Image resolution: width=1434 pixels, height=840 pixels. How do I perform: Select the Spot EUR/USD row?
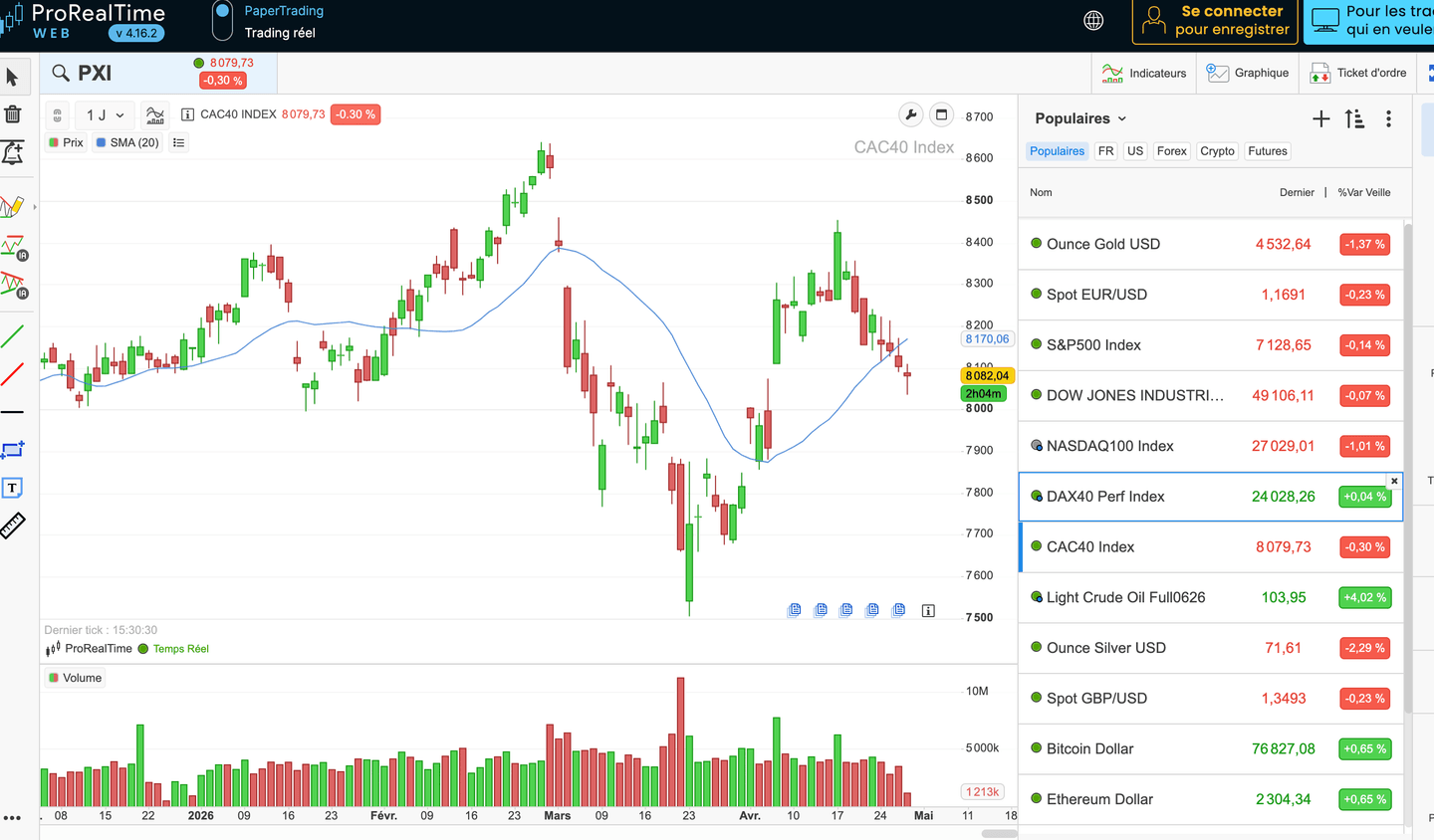[1211, 295]
